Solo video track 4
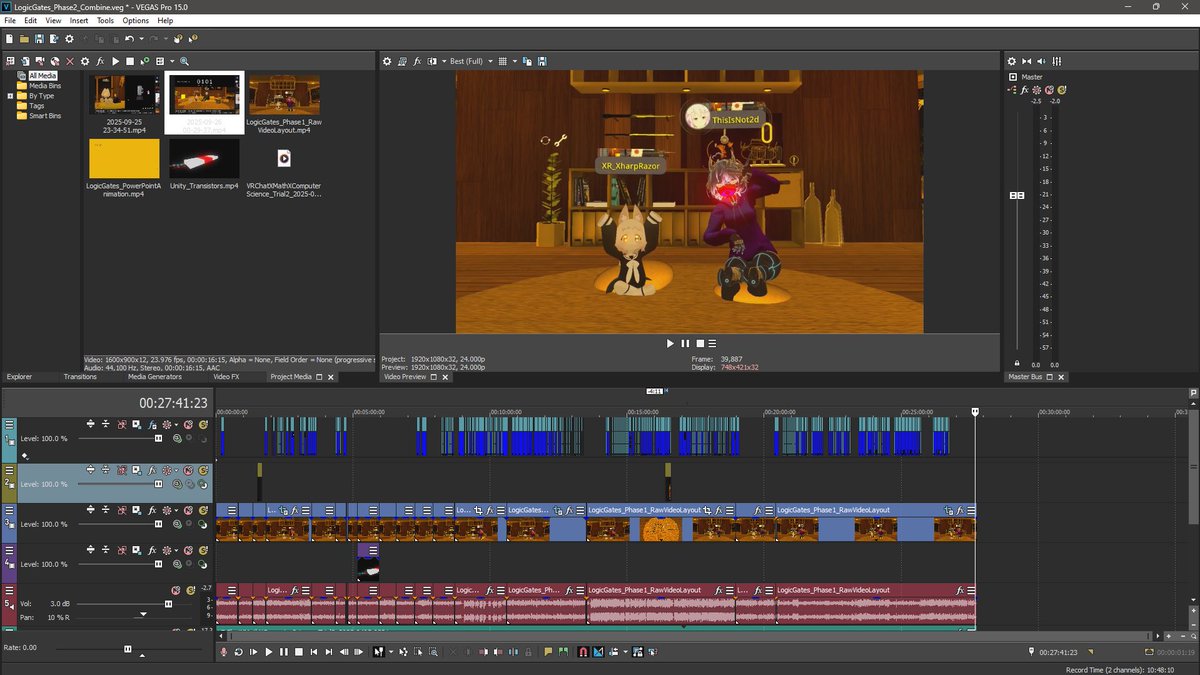This screenshot has height=675, width=1200. 203,550
